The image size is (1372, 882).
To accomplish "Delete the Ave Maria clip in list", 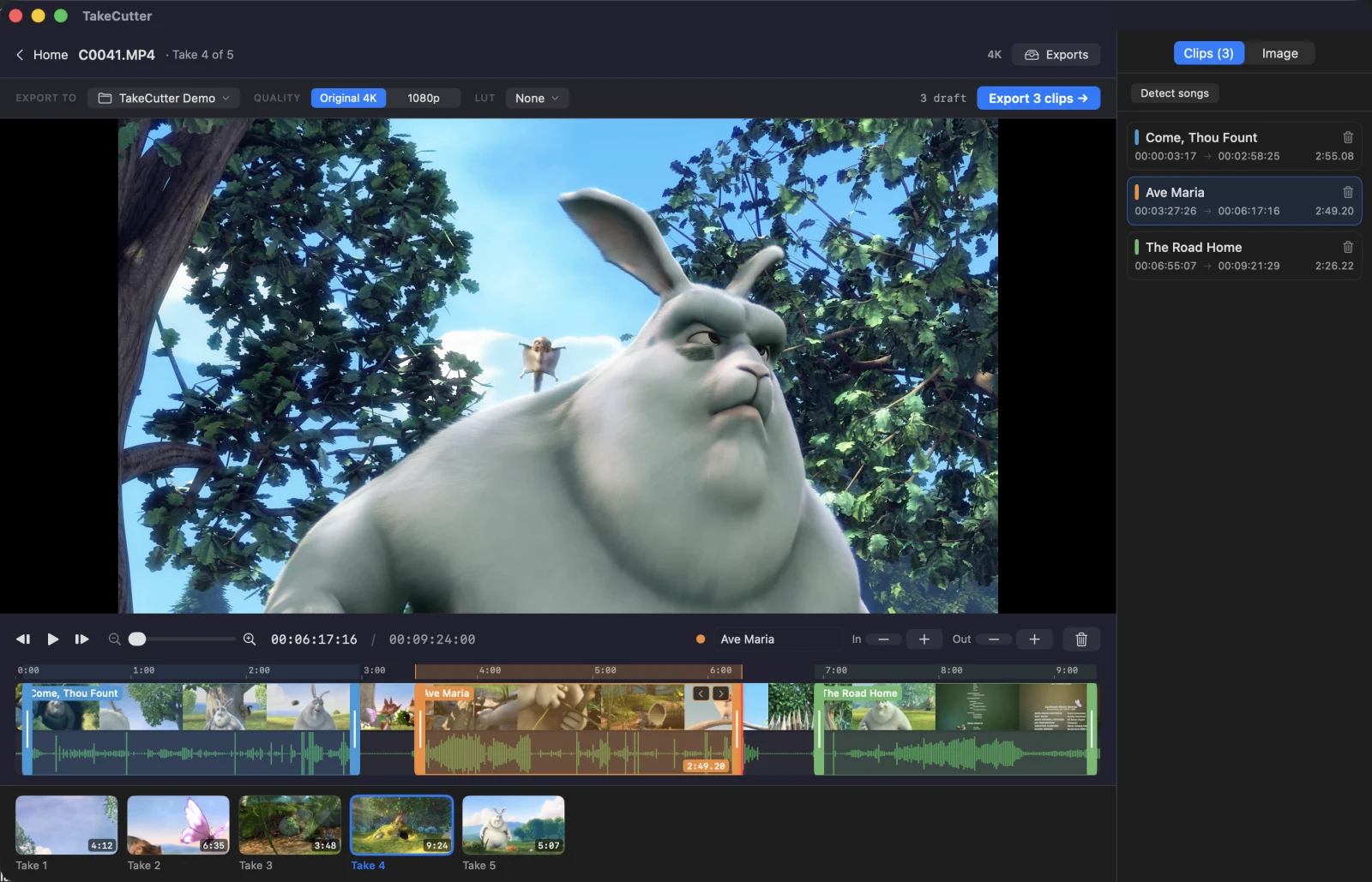I will [x=1347, y=192].
